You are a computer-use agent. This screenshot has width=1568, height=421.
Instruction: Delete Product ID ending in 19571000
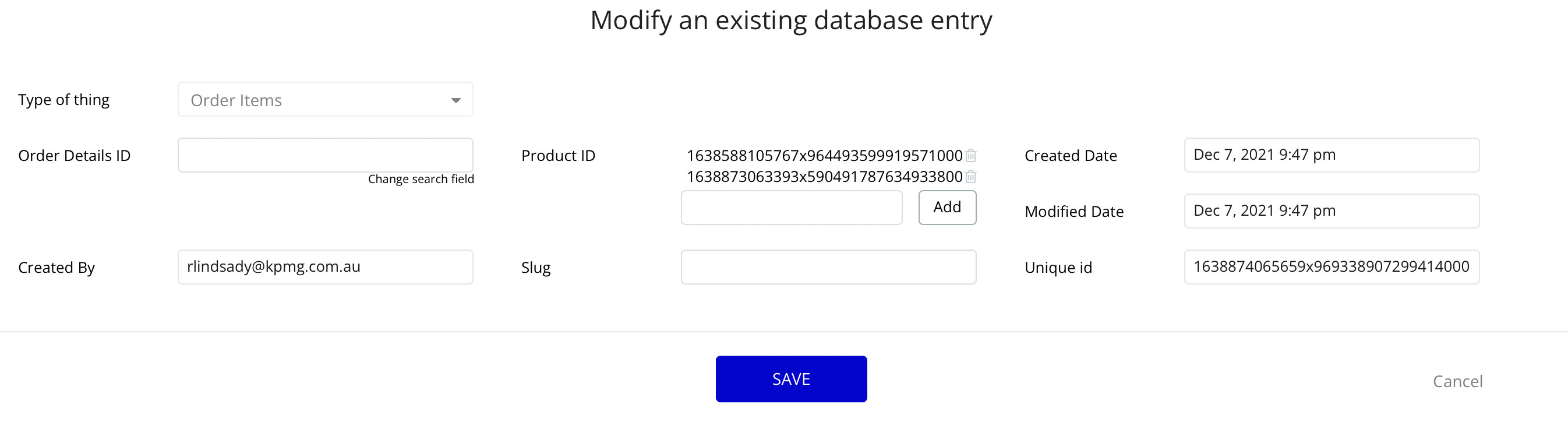pos(971,155)
